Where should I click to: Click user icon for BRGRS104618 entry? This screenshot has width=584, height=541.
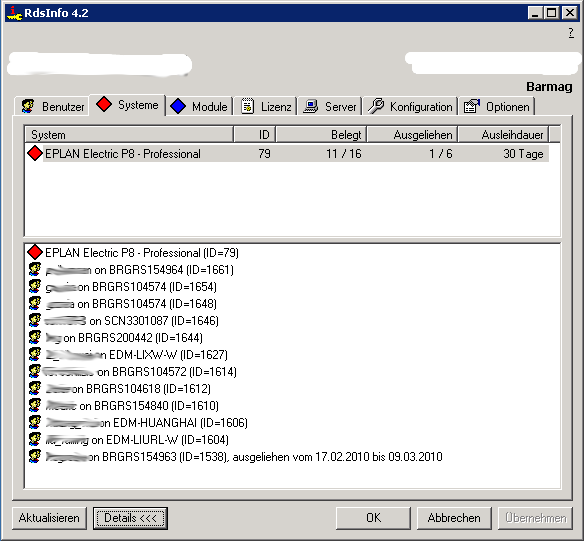[x=35, y=388]
